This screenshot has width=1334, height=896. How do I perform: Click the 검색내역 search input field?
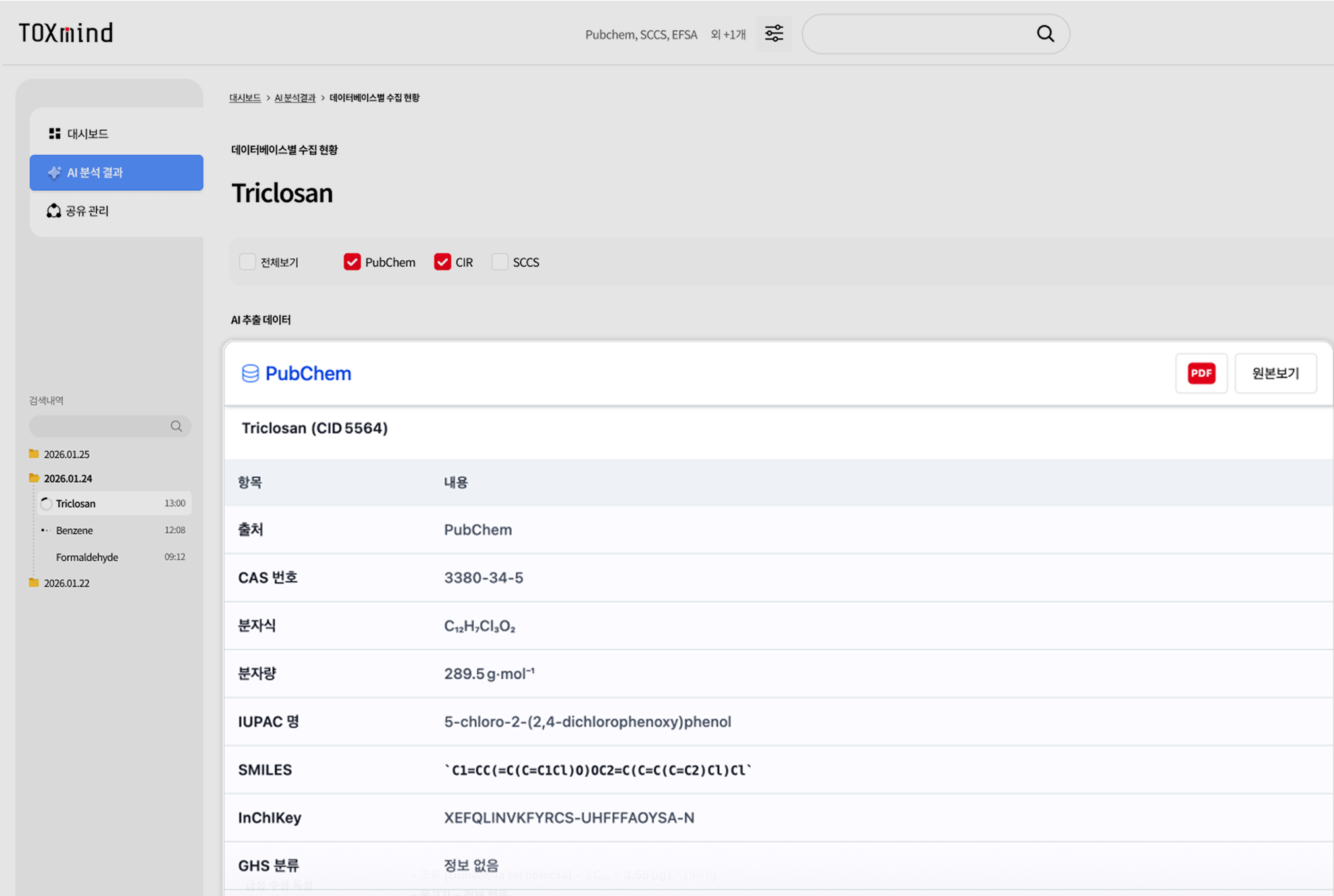pyautogui.click(x=110, y=426)
